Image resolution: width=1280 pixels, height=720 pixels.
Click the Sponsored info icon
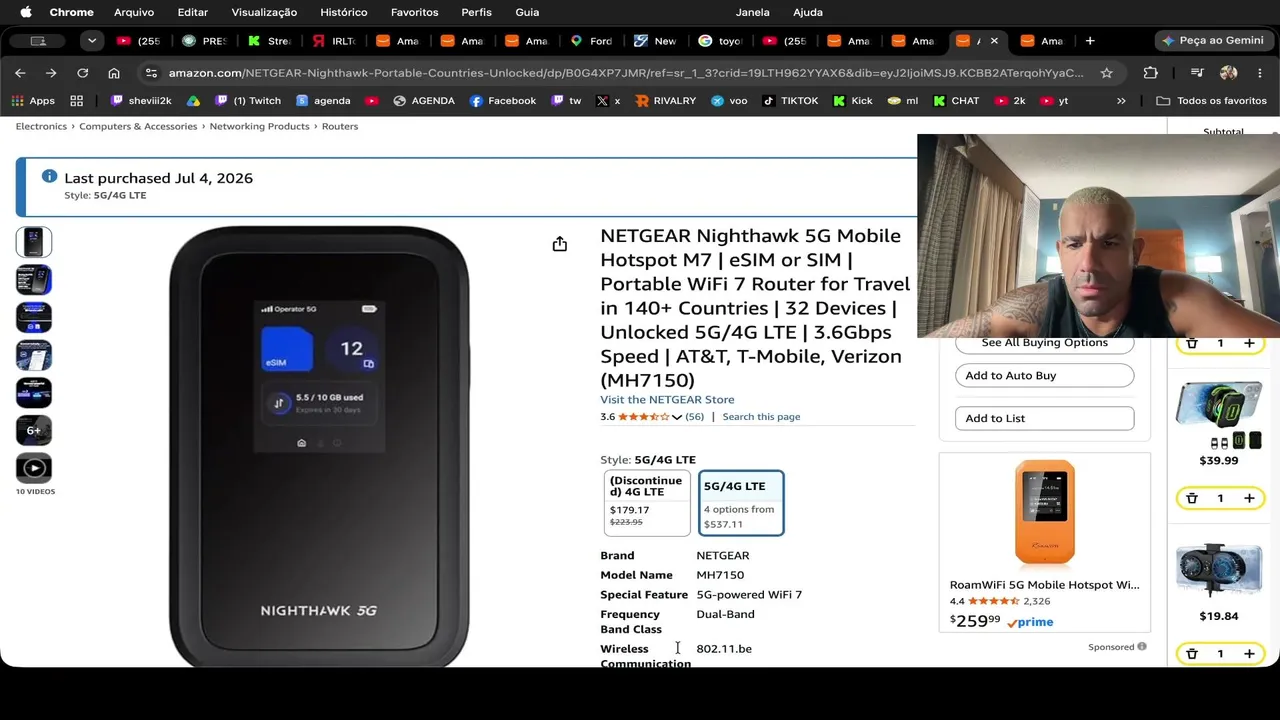pyautogui.click(x=1142, y=647)
